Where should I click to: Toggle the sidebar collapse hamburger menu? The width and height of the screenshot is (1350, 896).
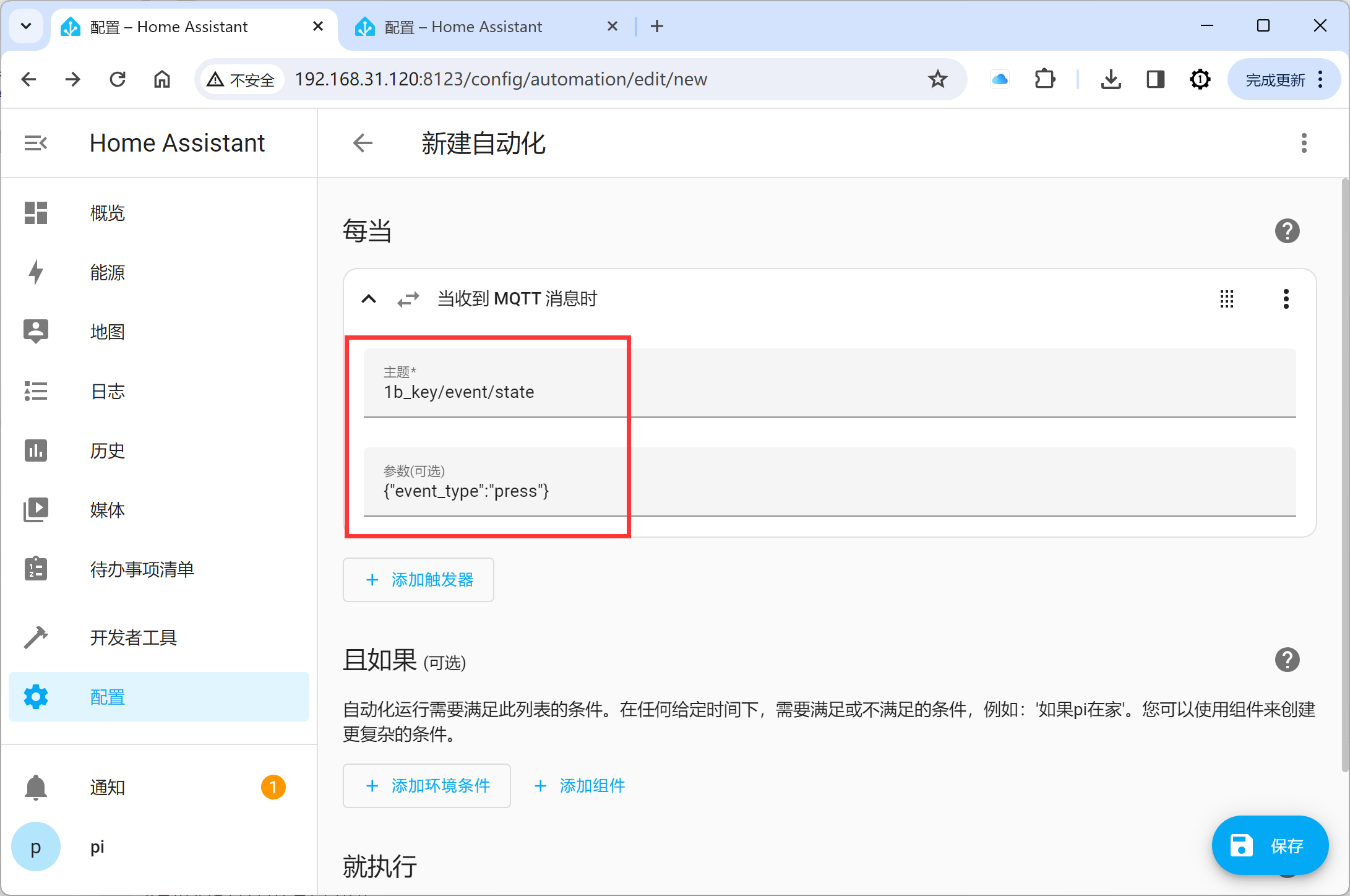37,142
